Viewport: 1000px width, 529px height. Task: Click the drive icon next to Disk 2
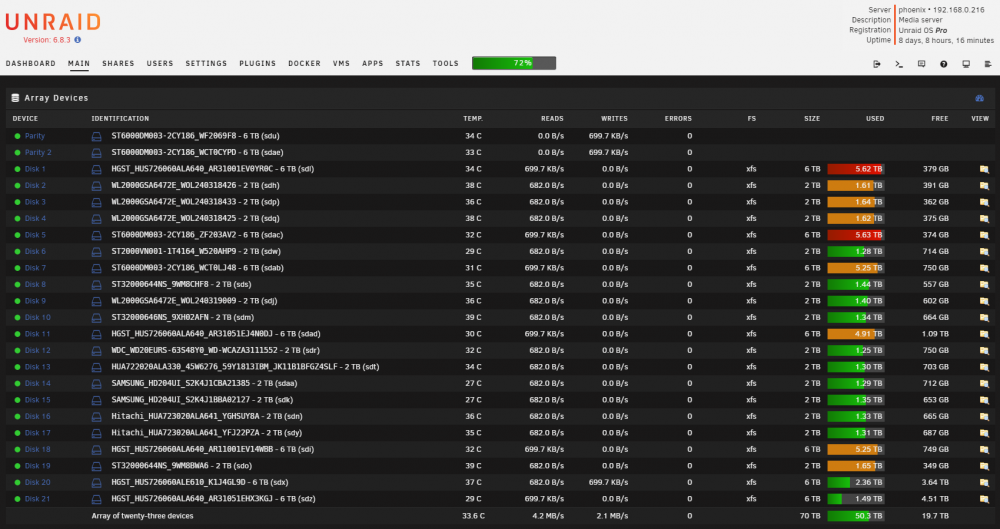point(96,186)
